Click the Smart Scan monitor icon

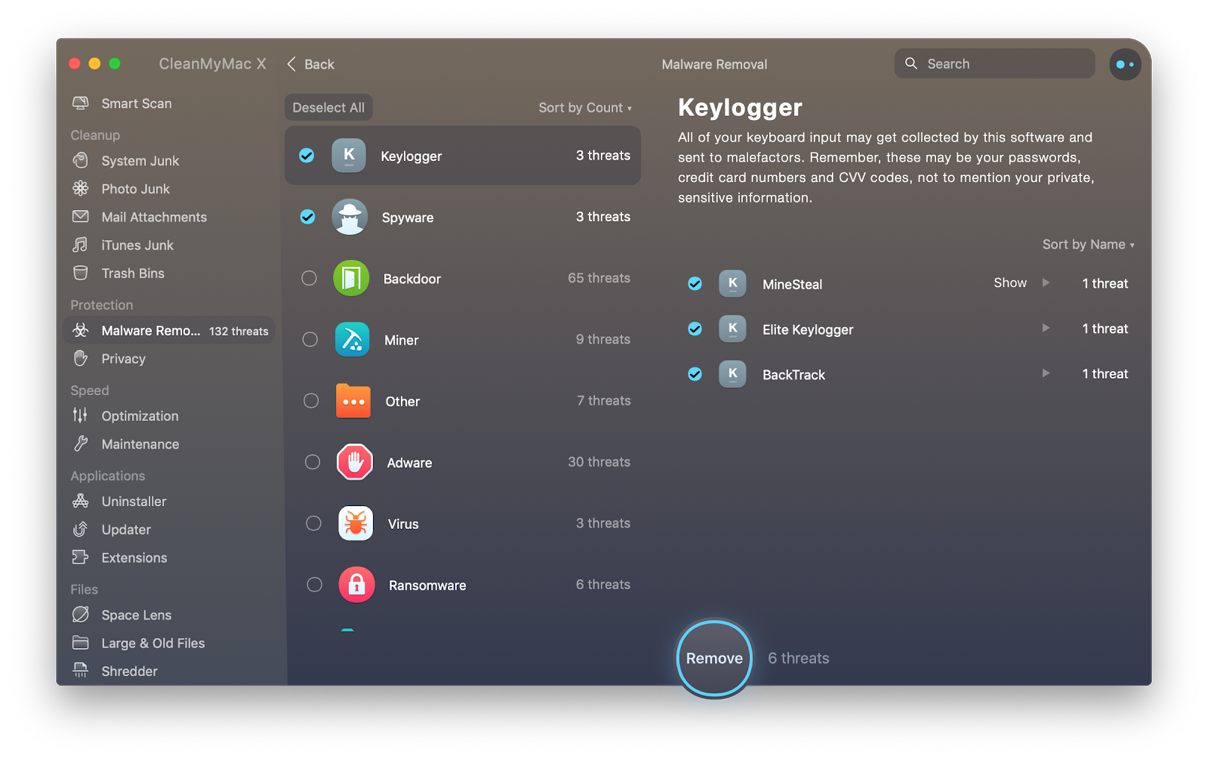[81, 103]
